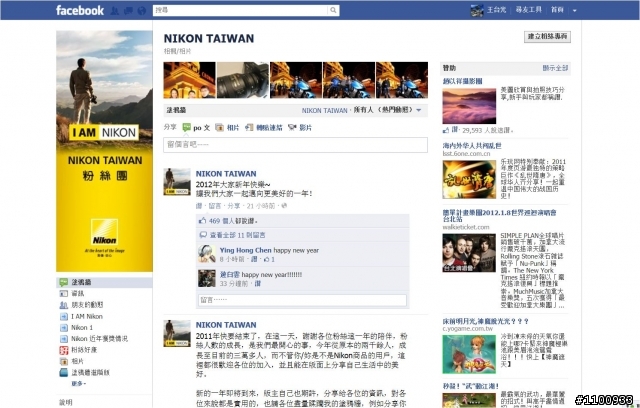Select the link share option

(x=264, y=128)
